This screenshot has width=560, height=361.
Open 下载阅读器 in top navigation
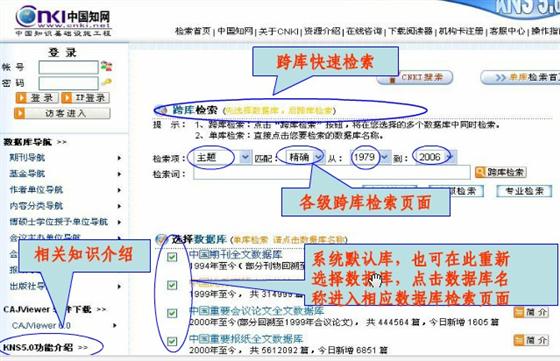click(411, 31)
